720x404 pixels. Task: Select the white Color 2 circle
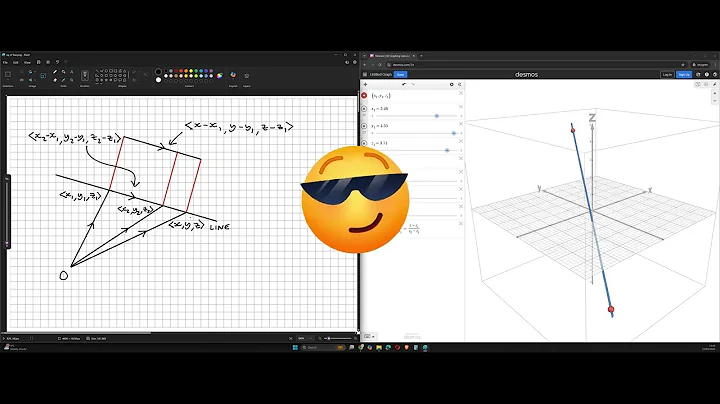158,80
